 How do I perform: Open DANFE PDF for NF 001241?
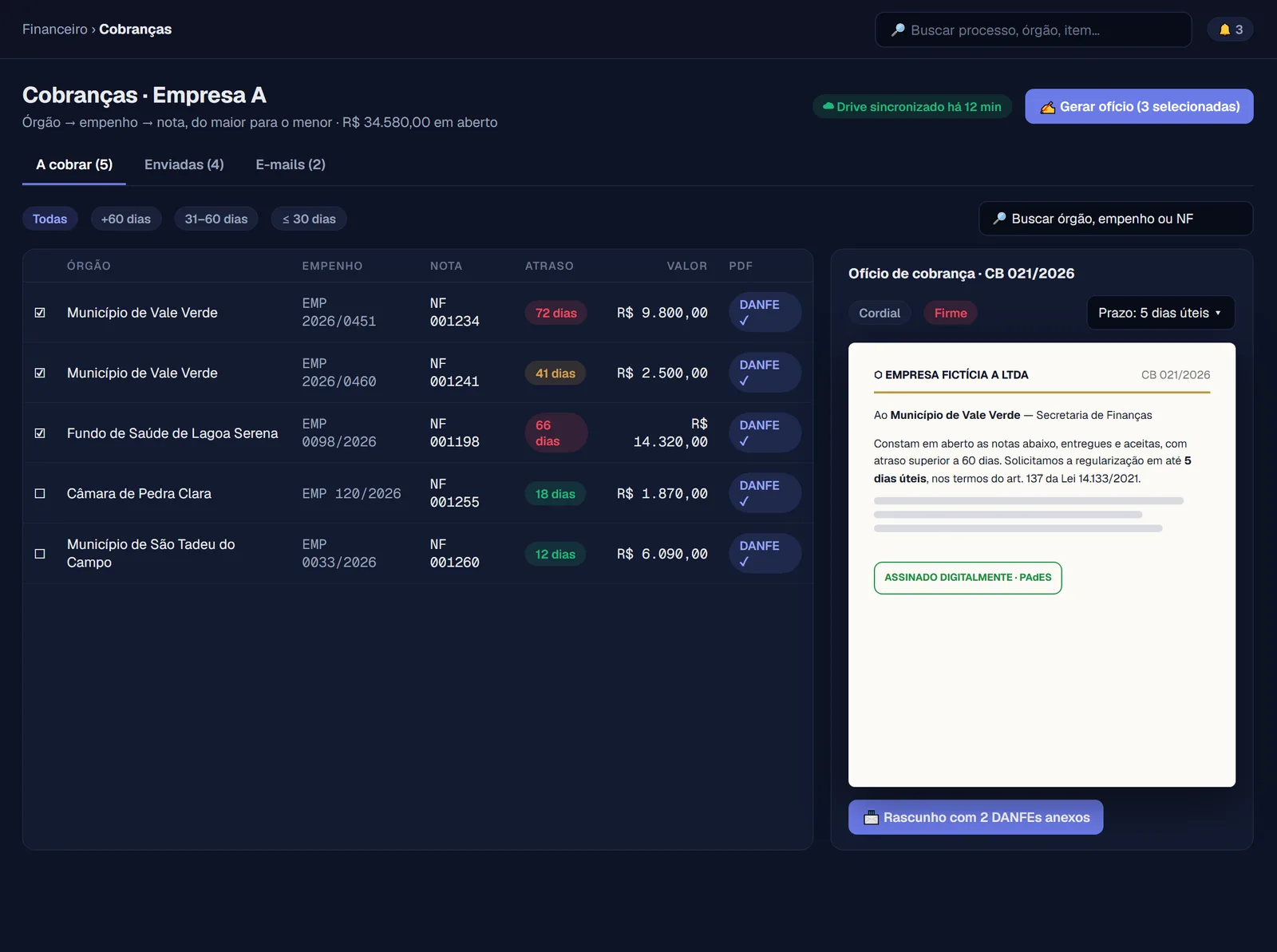click(x=765, y=373)
